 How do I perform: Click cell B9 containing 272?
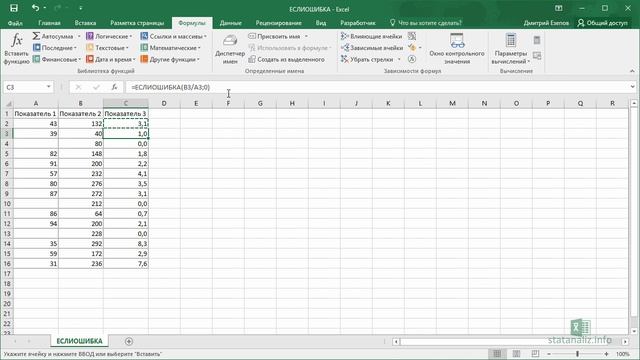click(81, 193)
